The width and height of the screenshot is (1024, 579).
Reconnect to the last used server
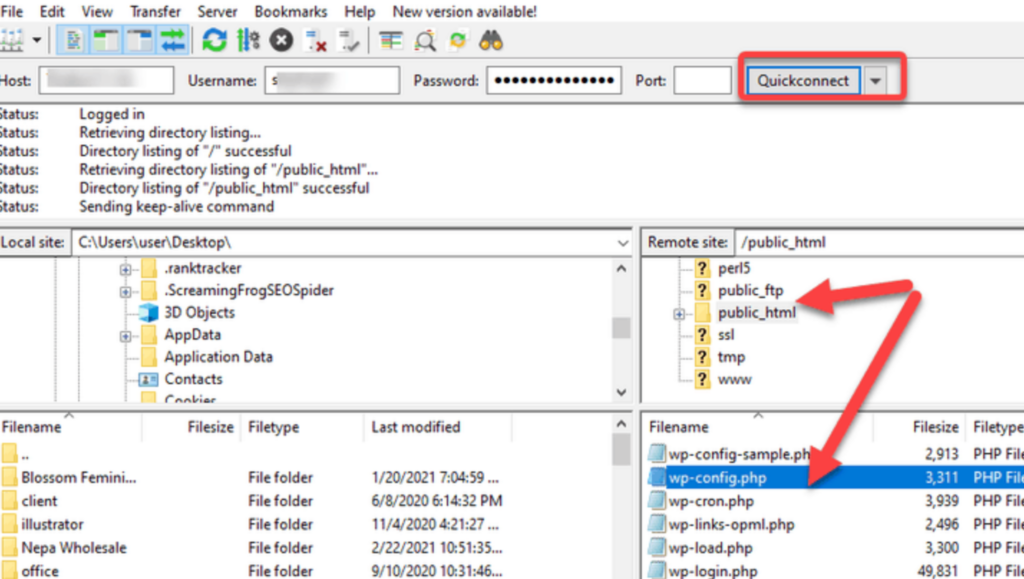[349, 41]
